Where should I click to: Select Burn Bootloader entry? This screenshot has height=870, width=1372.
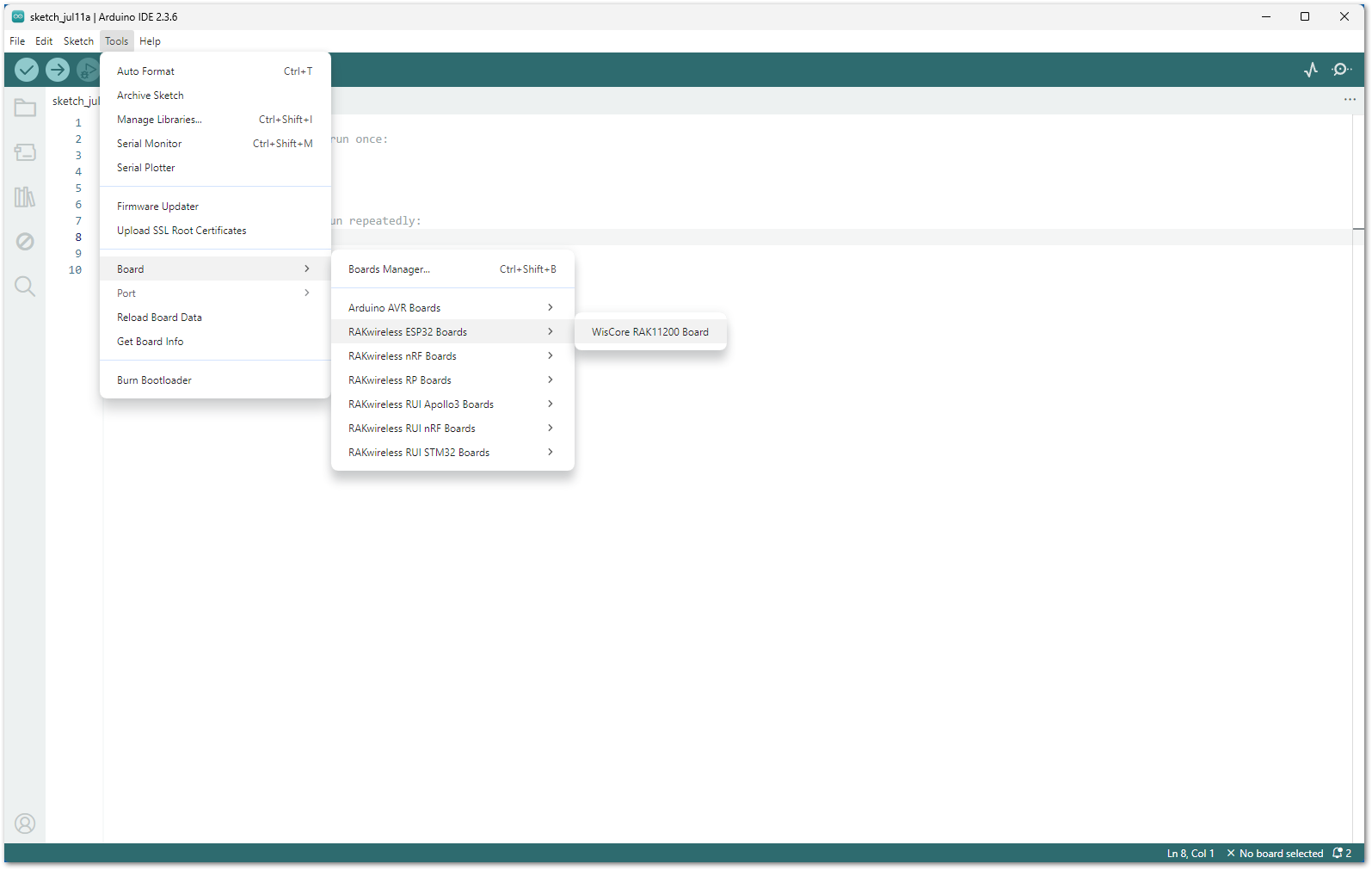coord(215,380)
